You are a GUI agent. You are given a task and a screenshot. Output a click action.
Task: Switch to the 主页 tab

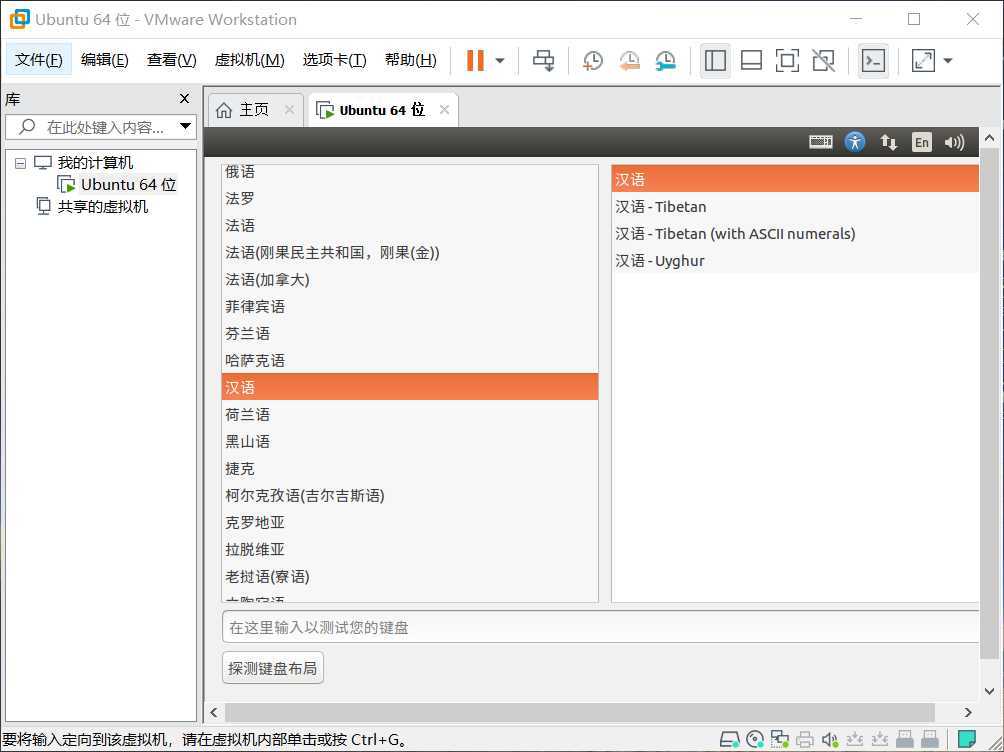tap(254, 110)
